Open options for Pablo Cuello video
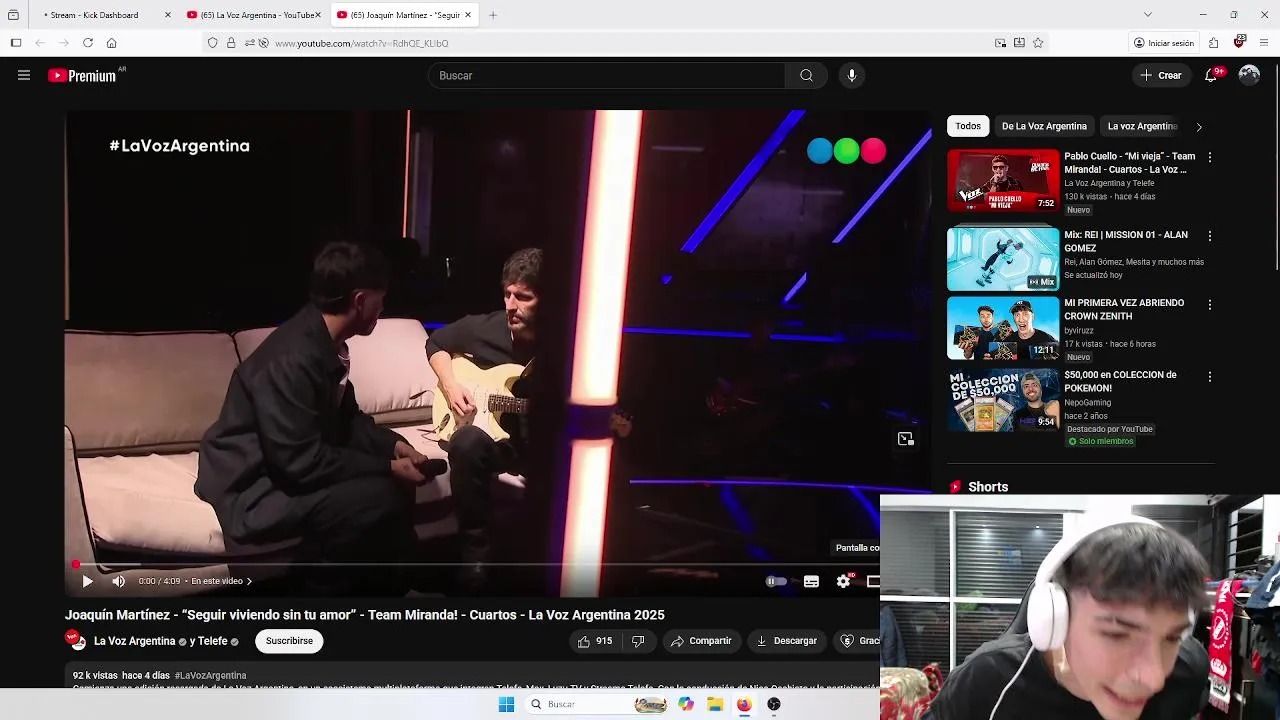 (x=1210, y=157)
